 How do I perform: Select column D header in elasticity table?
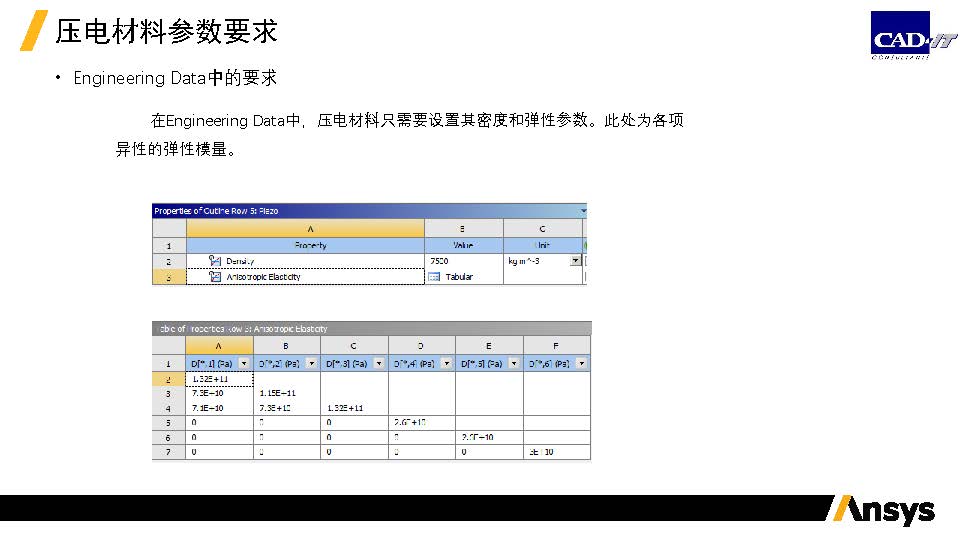pyautogui.click(x=421, y=346)
